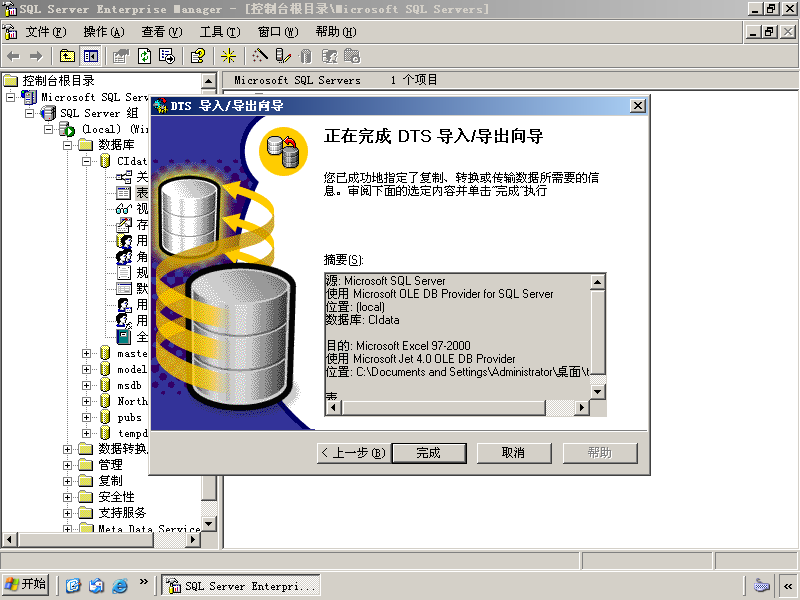Click summary box scroll down arrow

(x=597, y=392)
